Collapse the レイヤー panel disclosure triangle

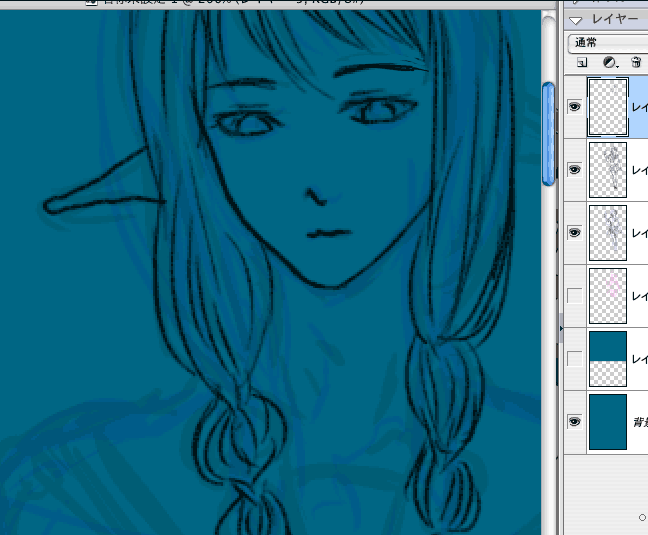pyautogui.click(x=576, y=20)
